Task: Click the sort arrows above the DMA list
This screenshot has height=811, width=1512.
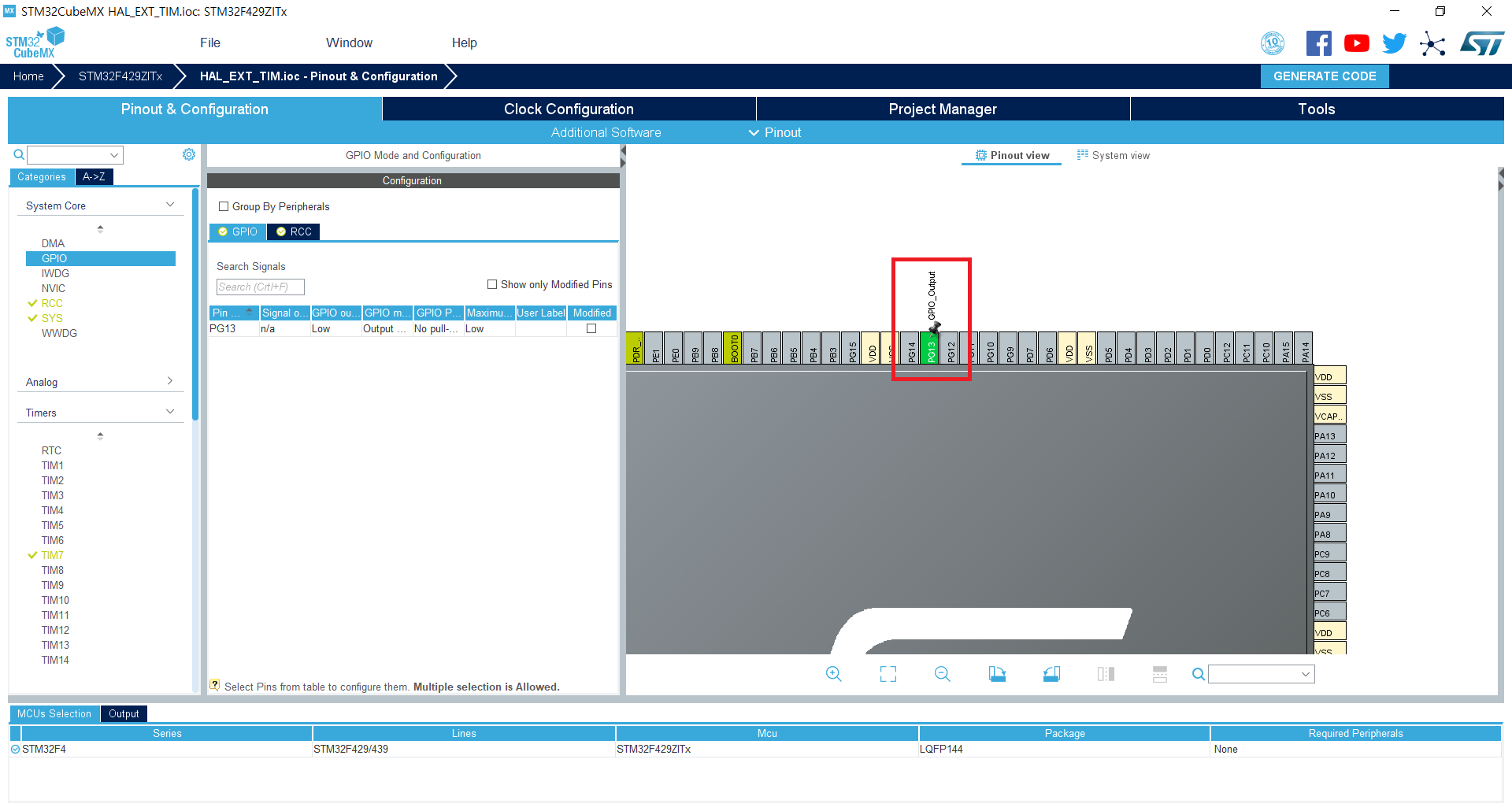Action: (100, 229)
